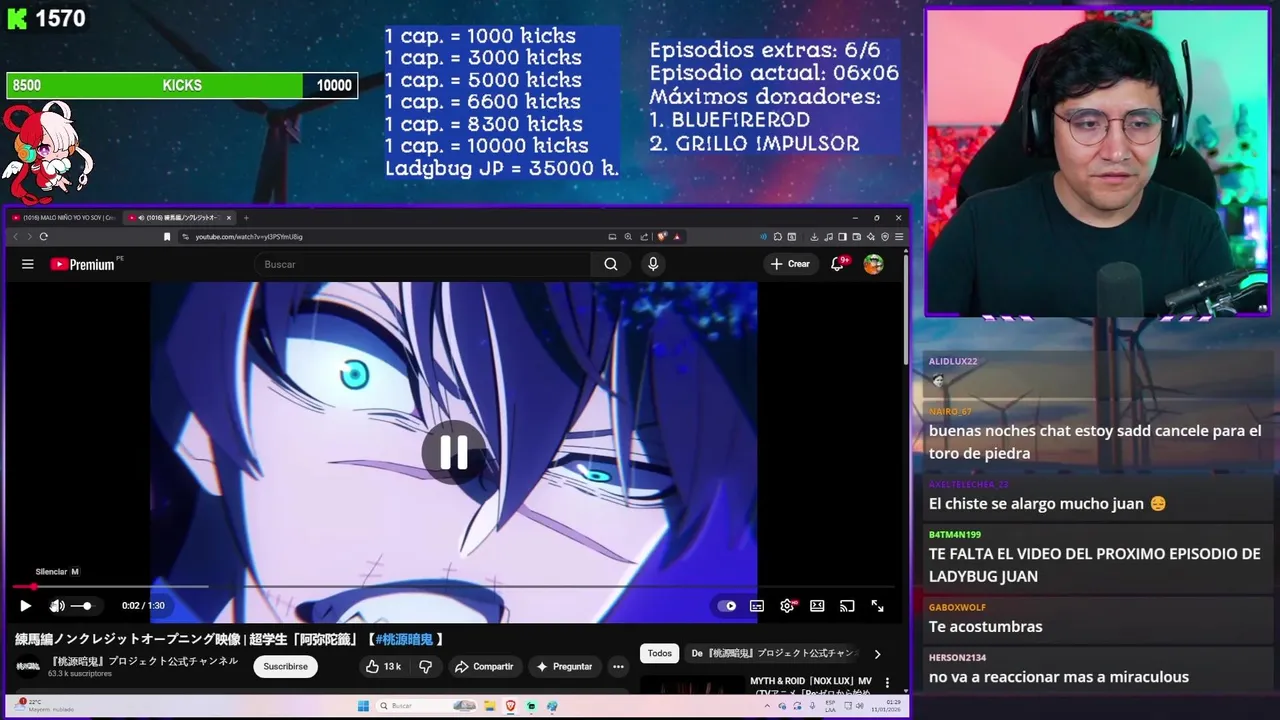Click chat username GABOXWOLF
Image resolution: width=1280 pixels, height=720 pixels.
point(957,607)
